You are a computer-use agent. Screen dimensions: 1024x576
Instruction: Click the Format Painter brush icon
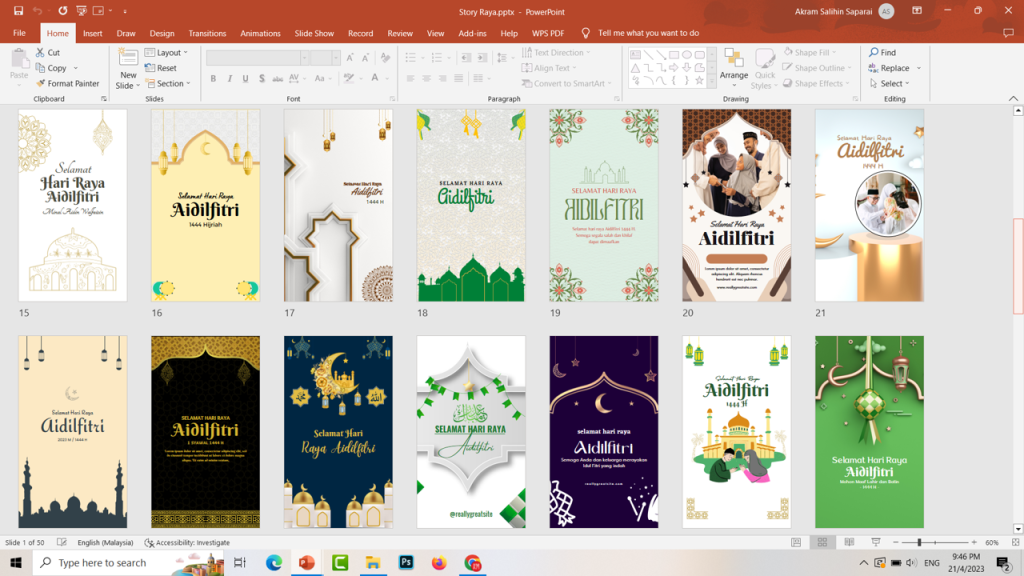coord(40,84)
